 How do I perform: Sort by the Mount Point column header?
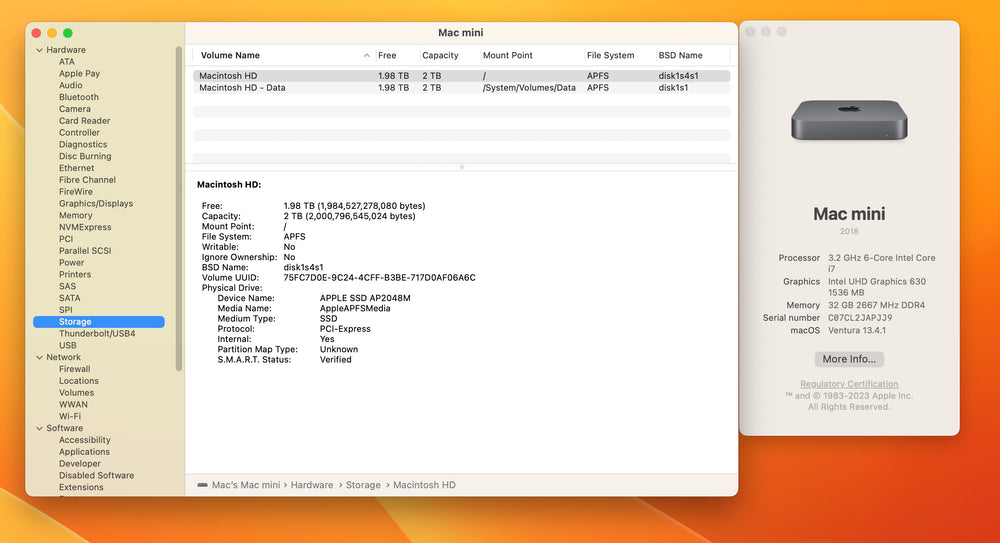coord(508,56)
